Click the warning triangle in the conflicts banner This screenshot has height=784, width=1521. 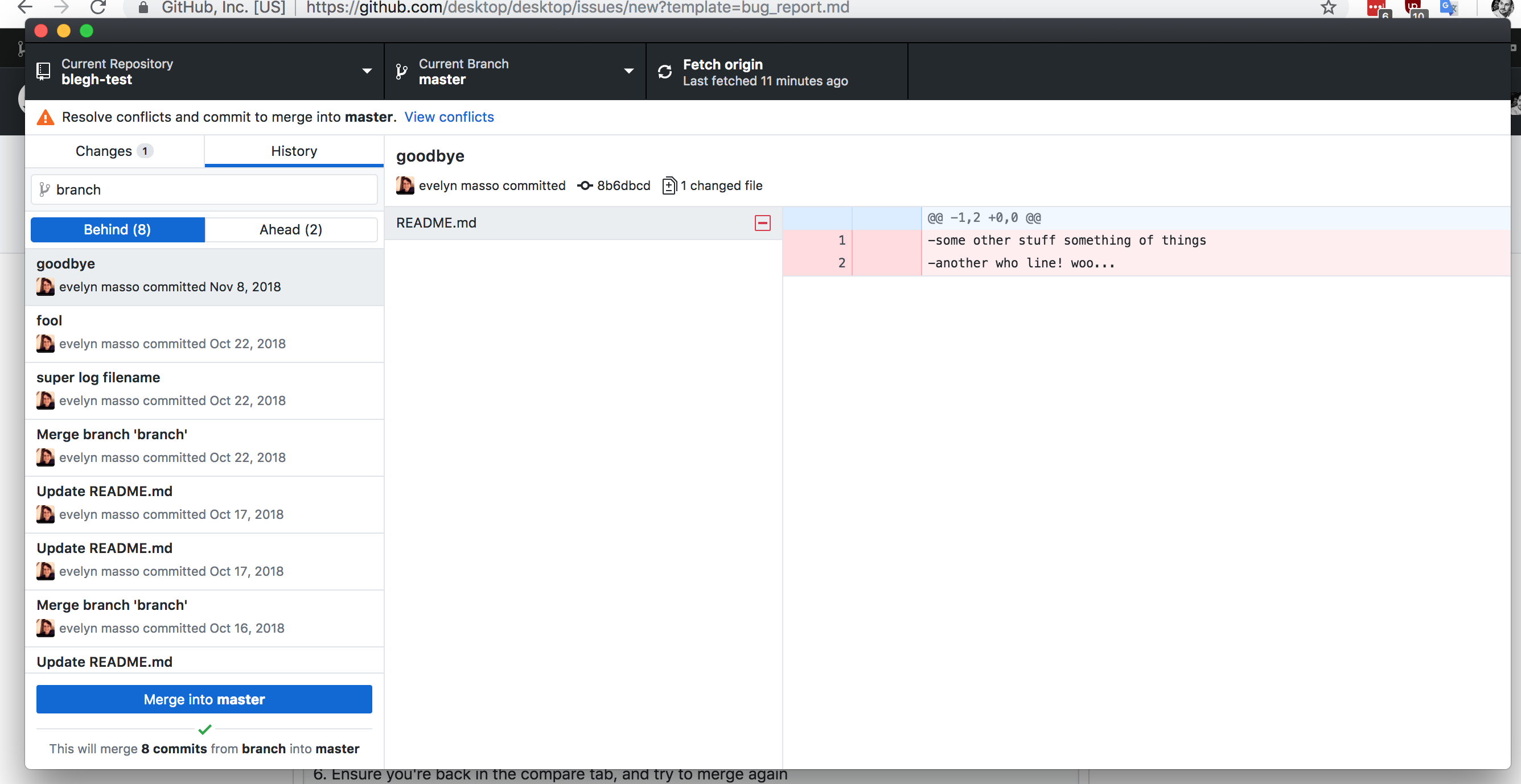tap(45, 116)
